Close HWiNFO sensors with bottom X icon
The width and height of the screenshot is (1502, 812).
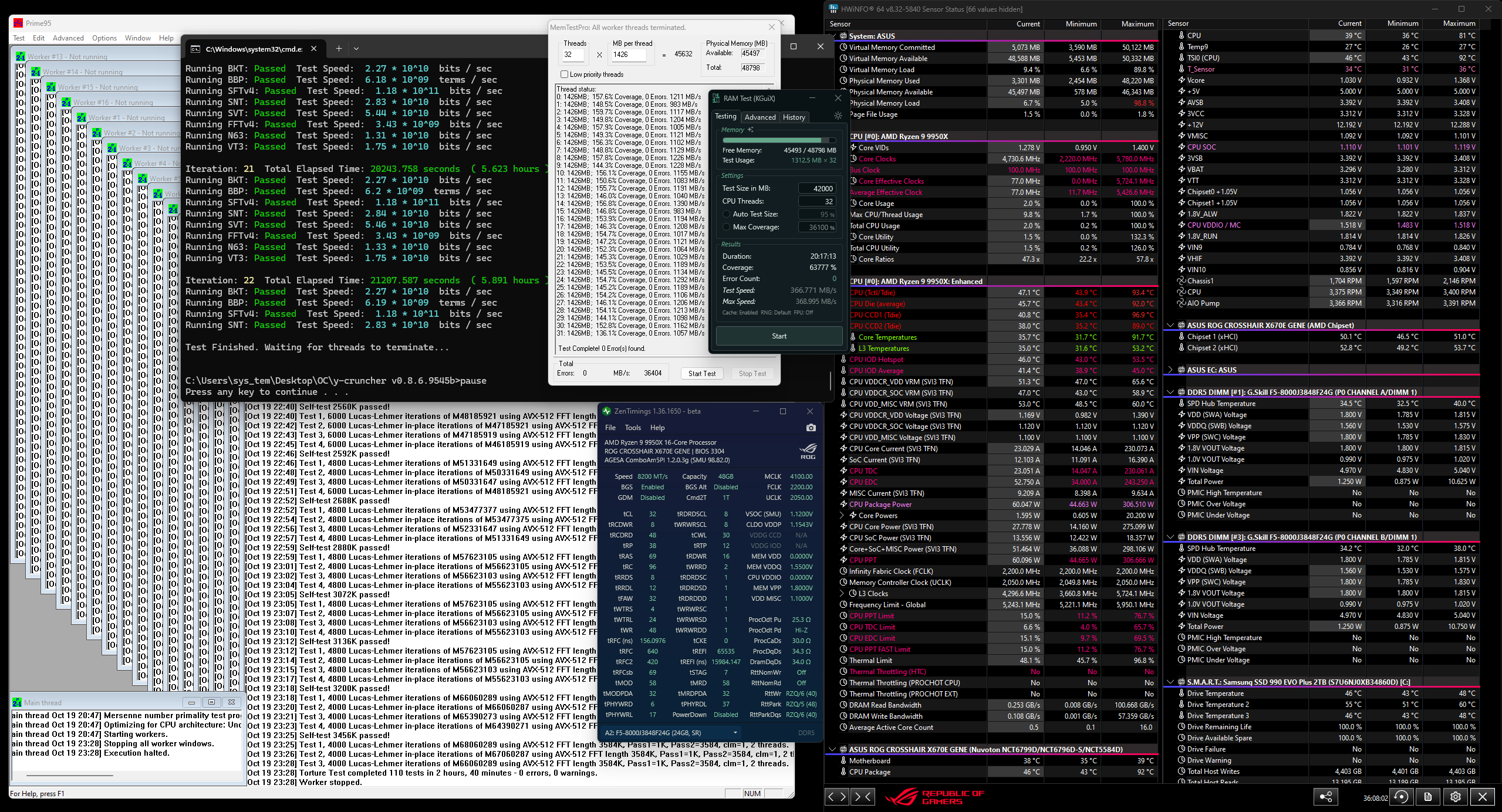click(x=1483, y=796)
